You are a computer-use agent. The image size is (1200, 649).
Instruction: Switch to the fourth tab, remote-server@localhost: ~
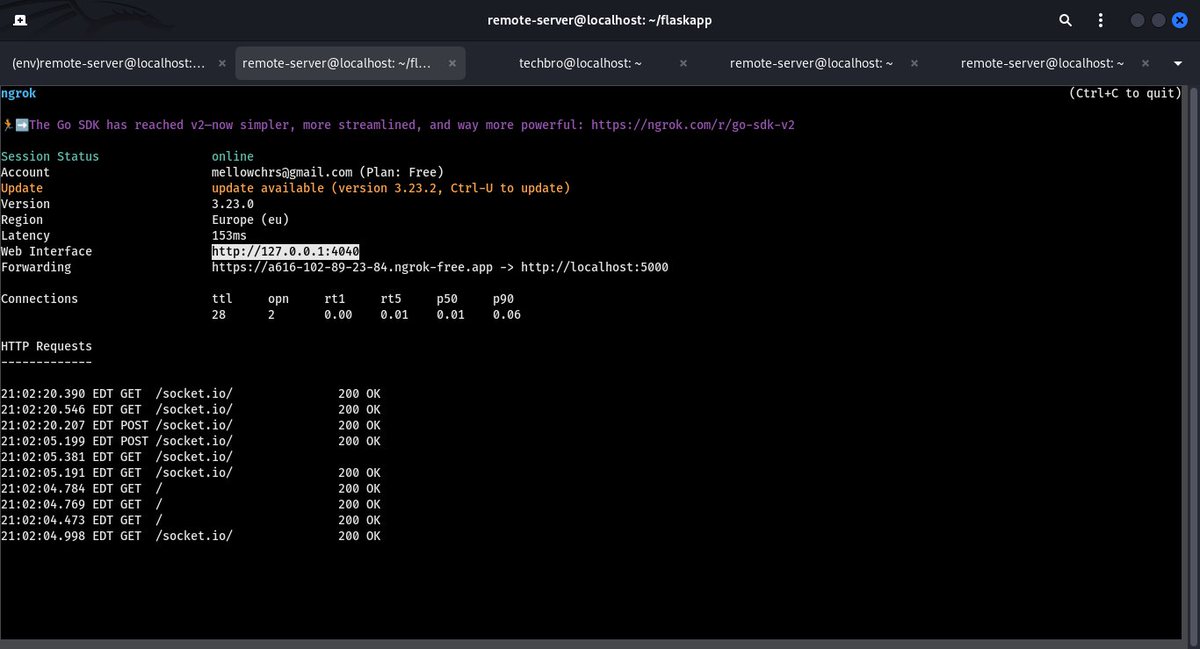812,63
